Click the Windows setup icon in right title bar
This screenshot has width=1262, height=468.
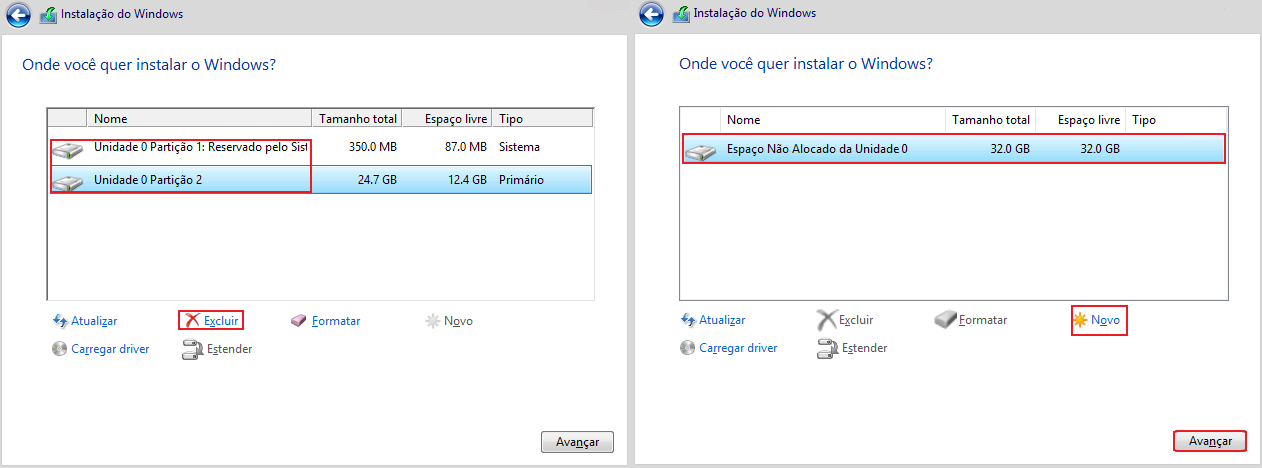pyautogui.click(x=681, y=14)
